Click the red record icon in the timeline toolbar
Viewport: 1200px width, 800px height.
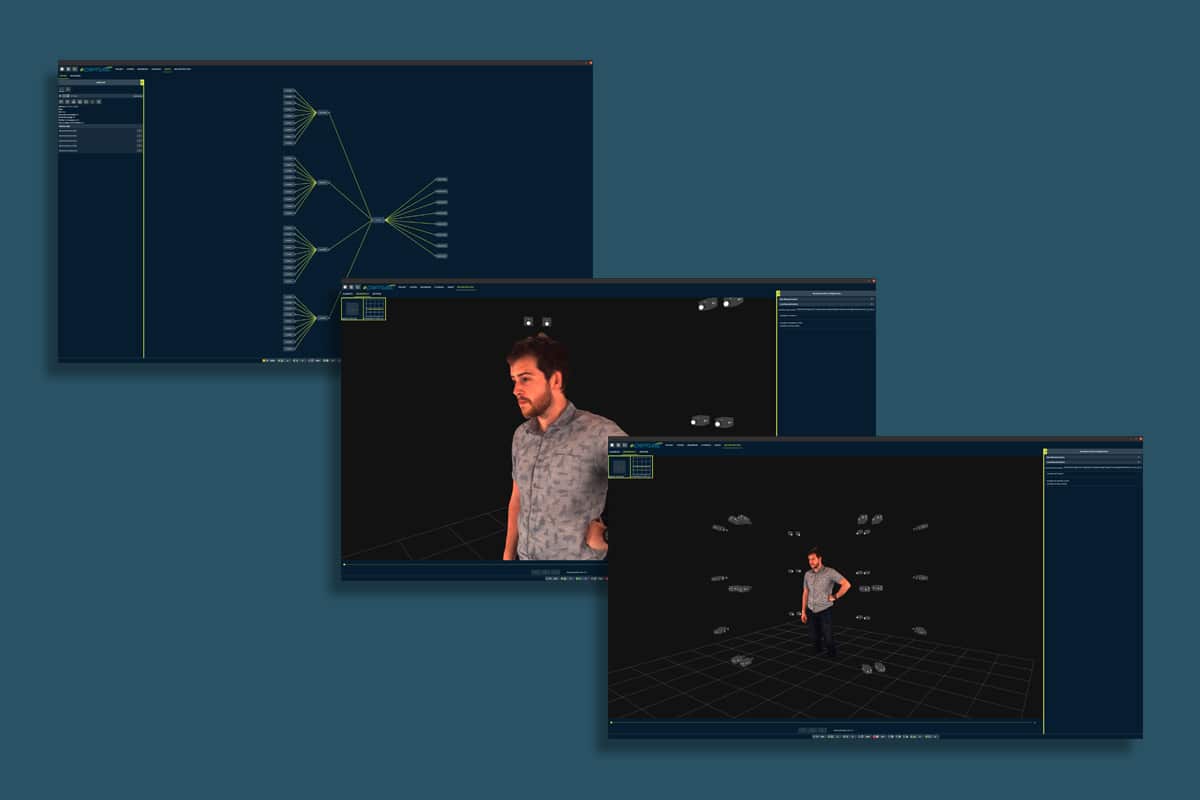[x=873, y=737]
